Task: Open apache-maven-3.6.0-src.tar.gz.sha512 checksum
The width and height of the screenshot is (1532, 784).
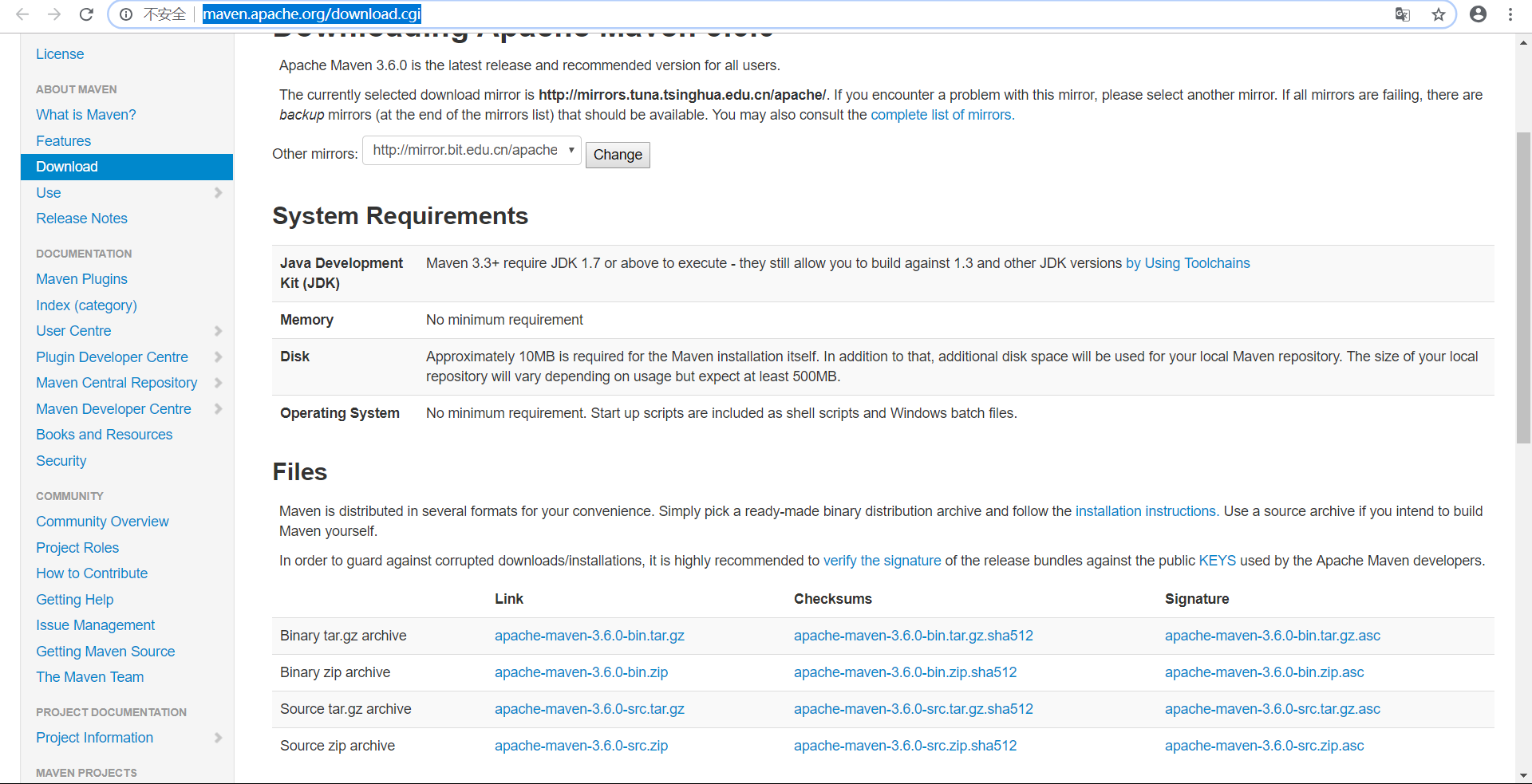Action: (914, 709)
